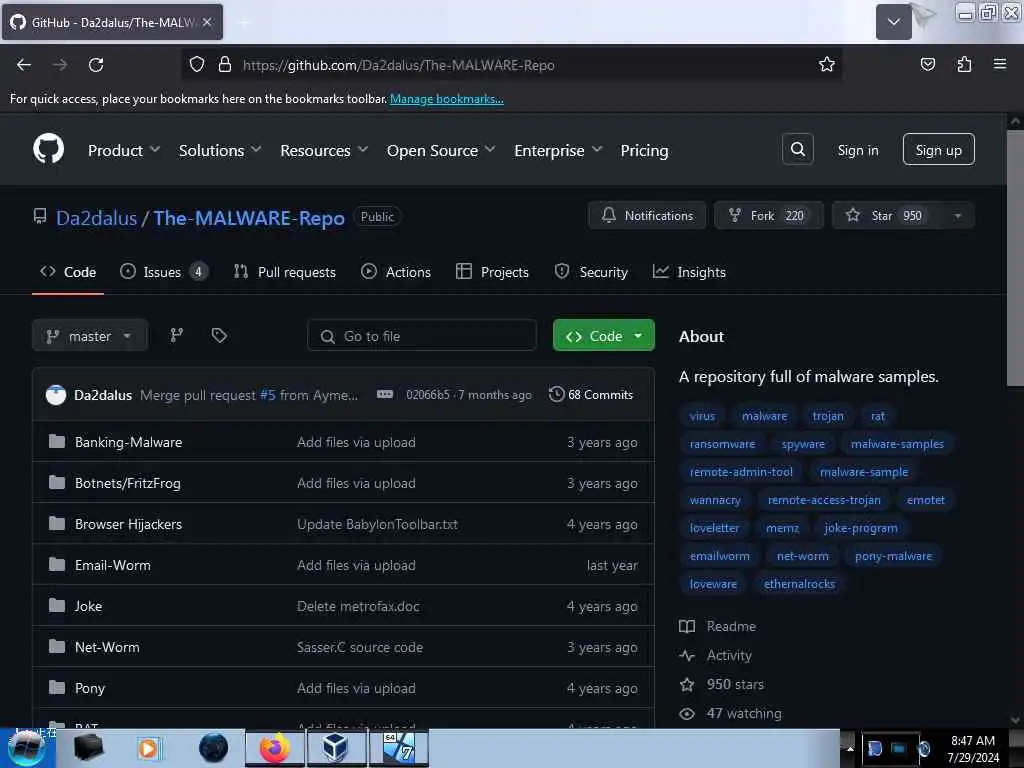
Task: Expand the Solutions menu
Action: coord(220,150)
